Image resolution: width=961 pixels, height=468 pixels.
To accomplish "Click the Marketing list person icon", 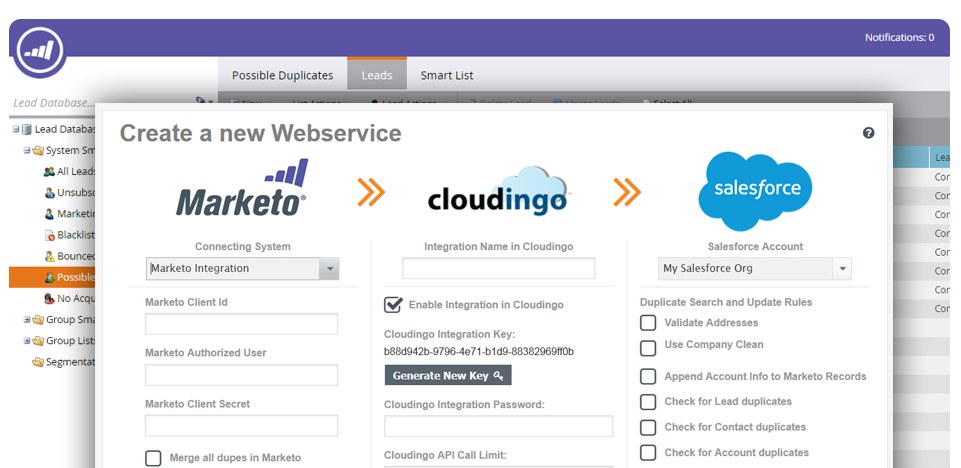I will tap(50, 214).
